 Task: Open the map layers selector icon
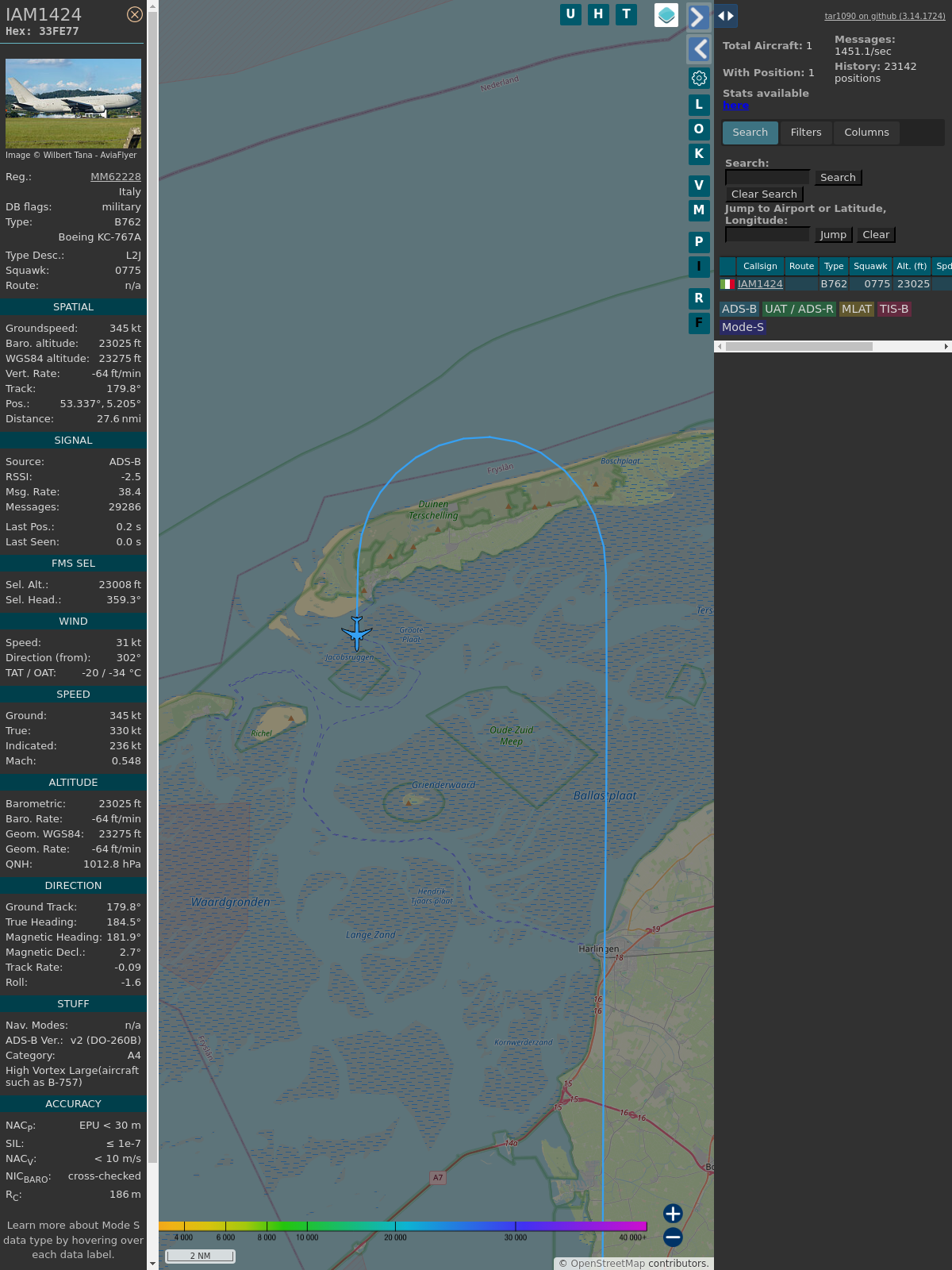point(666,14)
